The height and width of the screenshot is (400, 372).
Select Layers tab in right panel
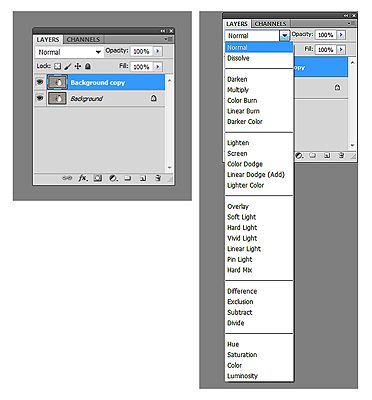click(237, 24)
